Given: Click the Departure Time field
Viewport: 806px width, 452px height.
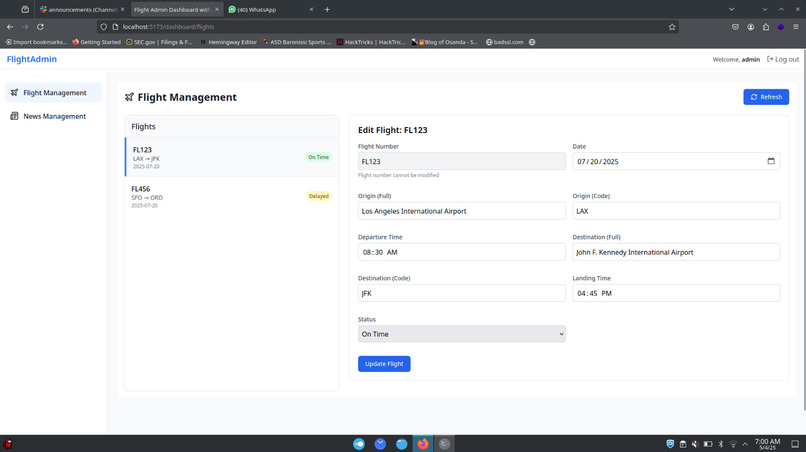Looking at the screenshot, I should point(462,252).
